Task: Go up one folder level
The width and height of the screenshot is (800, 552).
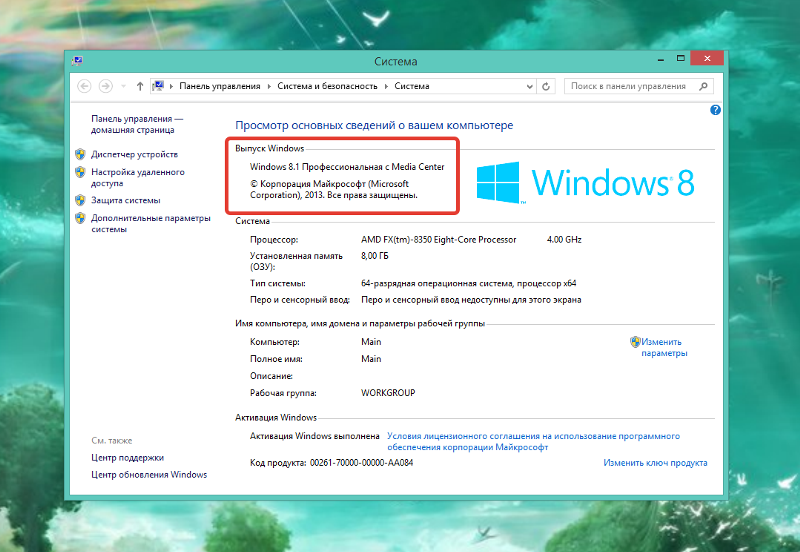Action: pyautogui.click(x=140, y=86)
